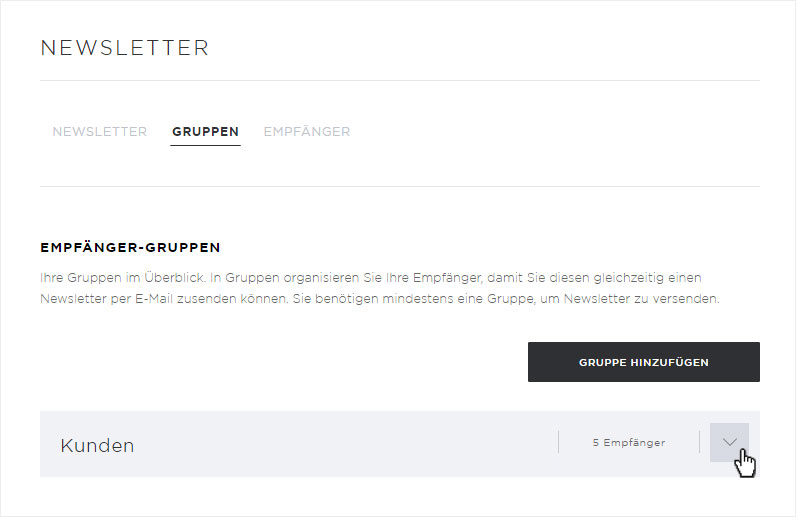Click the underline beneath the Gruppen tab
The width and height of the screenshot is (796, 517).
[x=205, y=145]
